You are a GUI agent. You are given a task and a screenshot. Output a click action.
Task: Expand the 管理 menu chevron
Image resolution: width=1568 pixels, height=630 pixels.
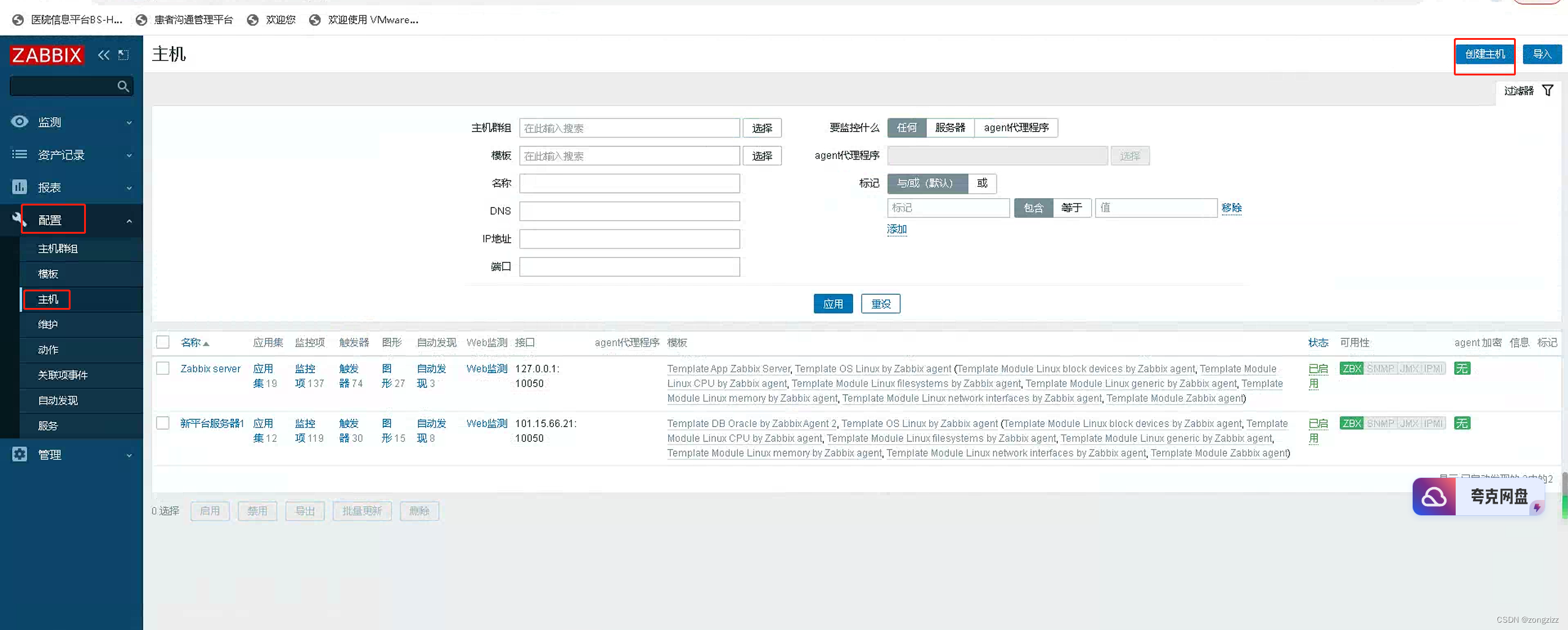pyautogui.click(x=129, y=455)
